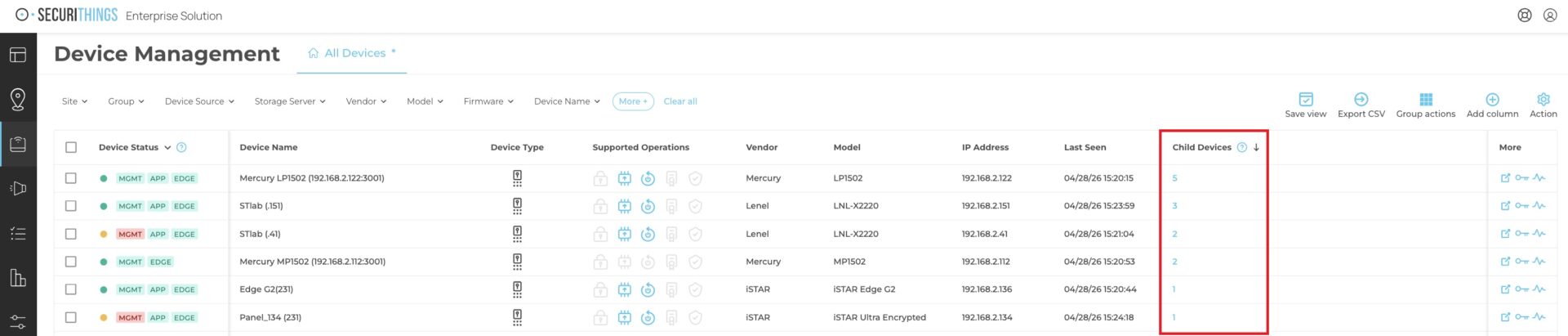This screenshot has height=336, width=1568.
Task: Select the Mercury LP1502 row checkbox
Action: (71, 178)
